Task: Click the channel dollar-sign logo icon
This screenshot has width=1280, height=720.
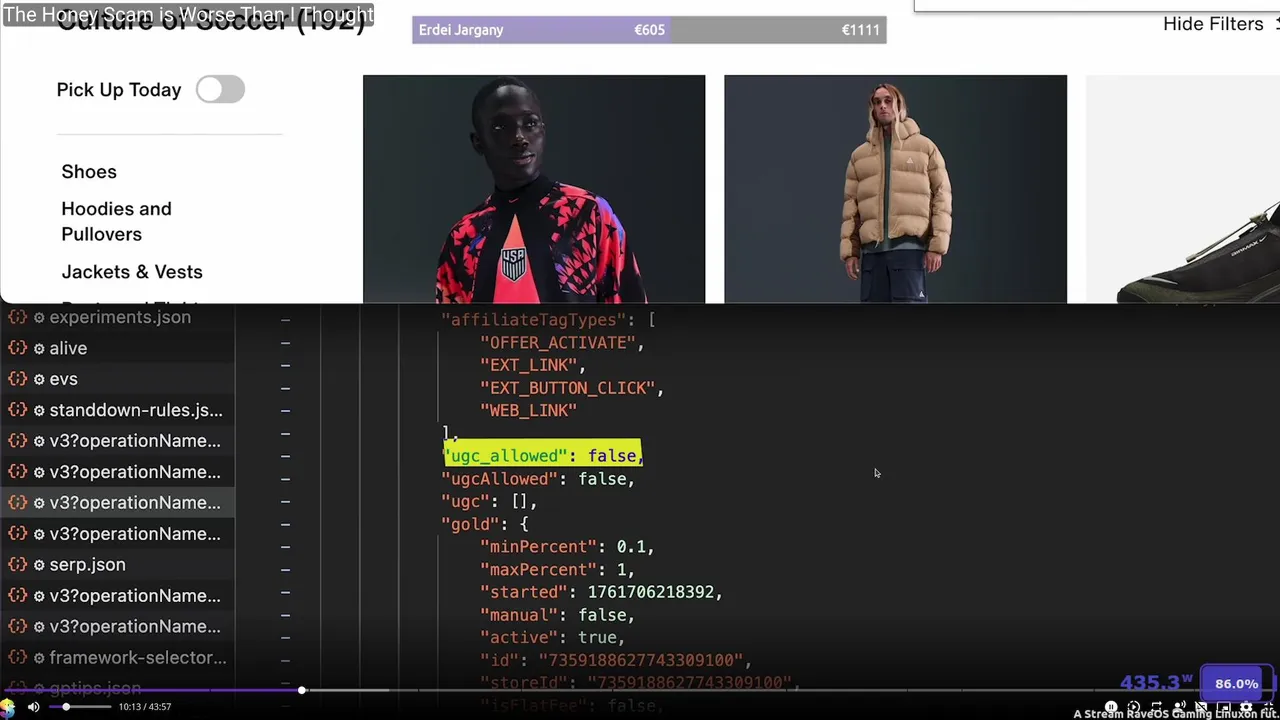Action: pos(8,708)
